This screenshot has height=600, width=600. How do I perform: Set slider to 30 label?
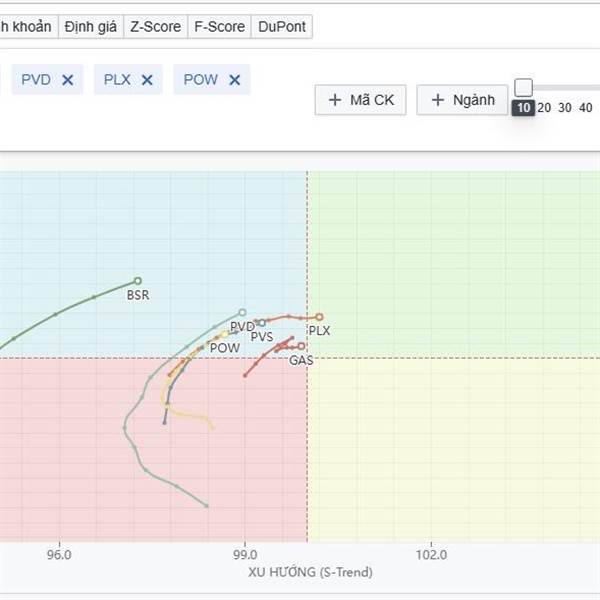coord(565,108)
